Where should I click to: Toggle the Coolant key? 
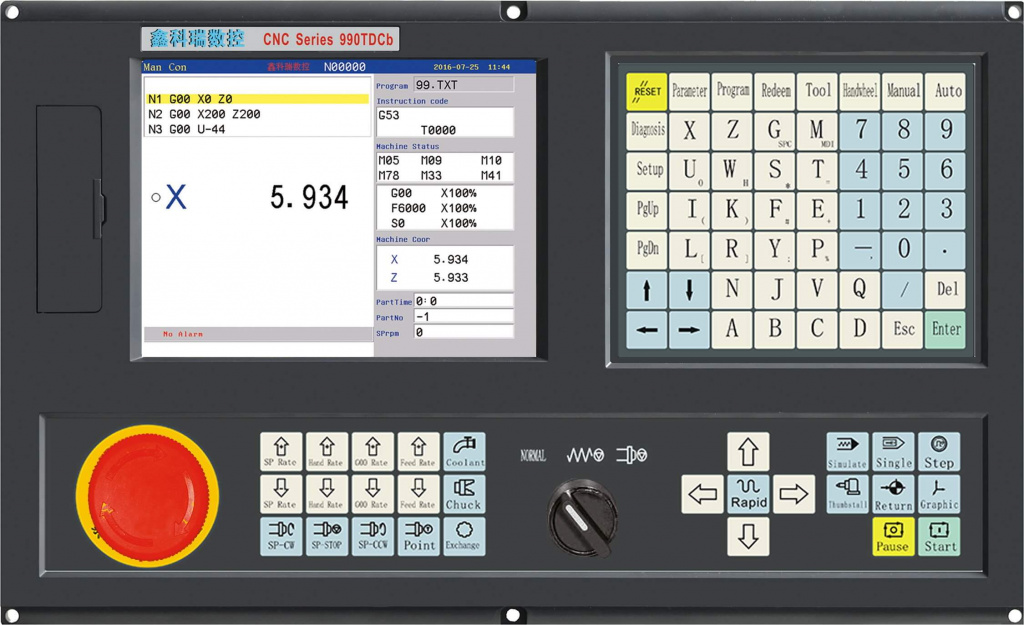click(464, 452)
